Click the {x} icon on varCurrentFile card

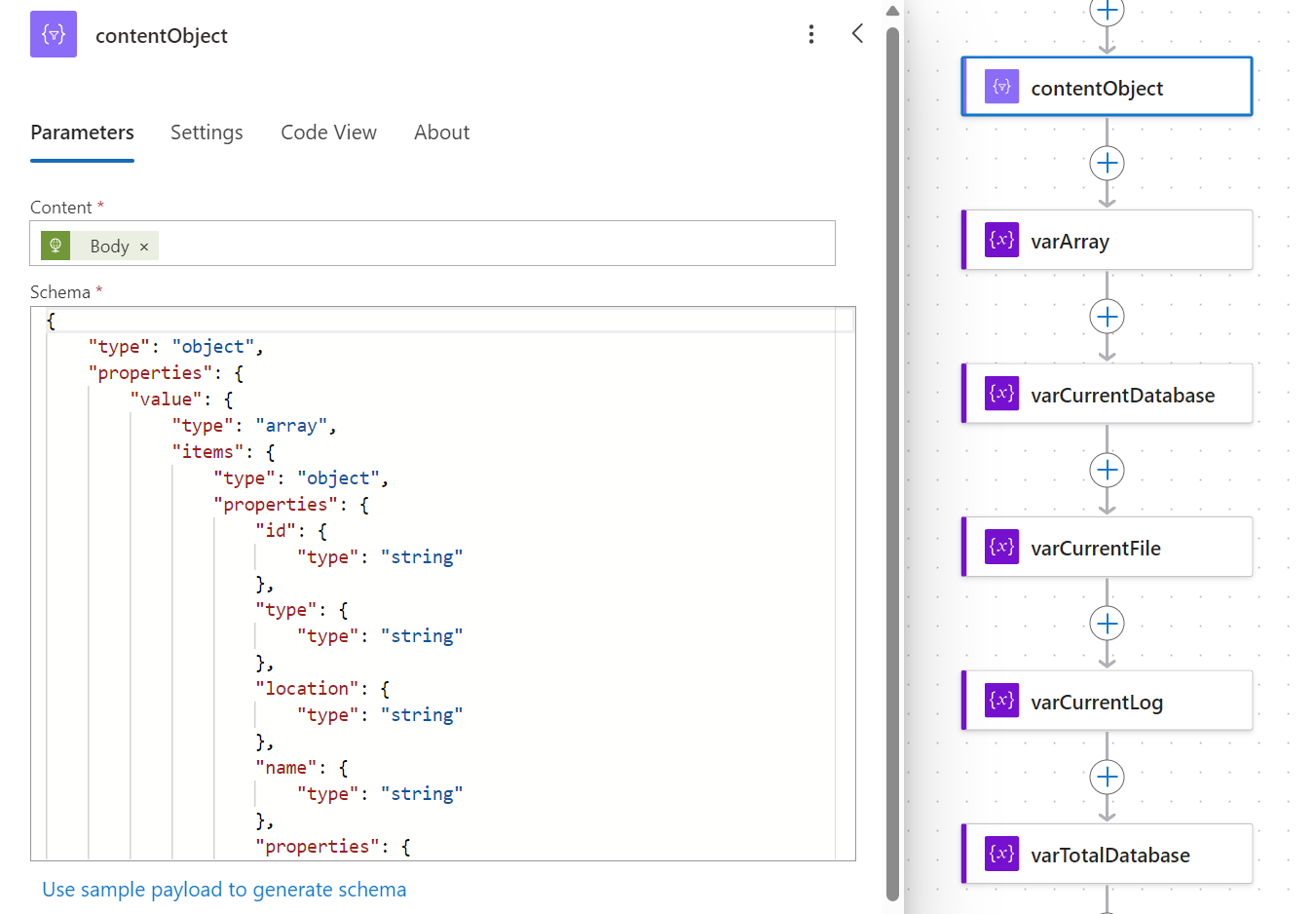(x=1001, y=547)
